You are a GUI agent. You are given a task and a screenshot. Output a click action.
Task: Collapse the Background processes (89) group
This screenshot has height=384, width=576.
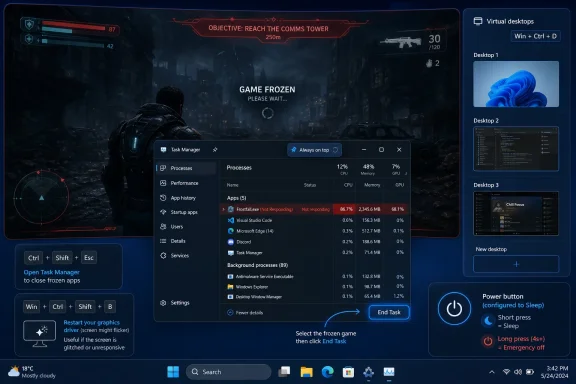[x=257, y=265]
